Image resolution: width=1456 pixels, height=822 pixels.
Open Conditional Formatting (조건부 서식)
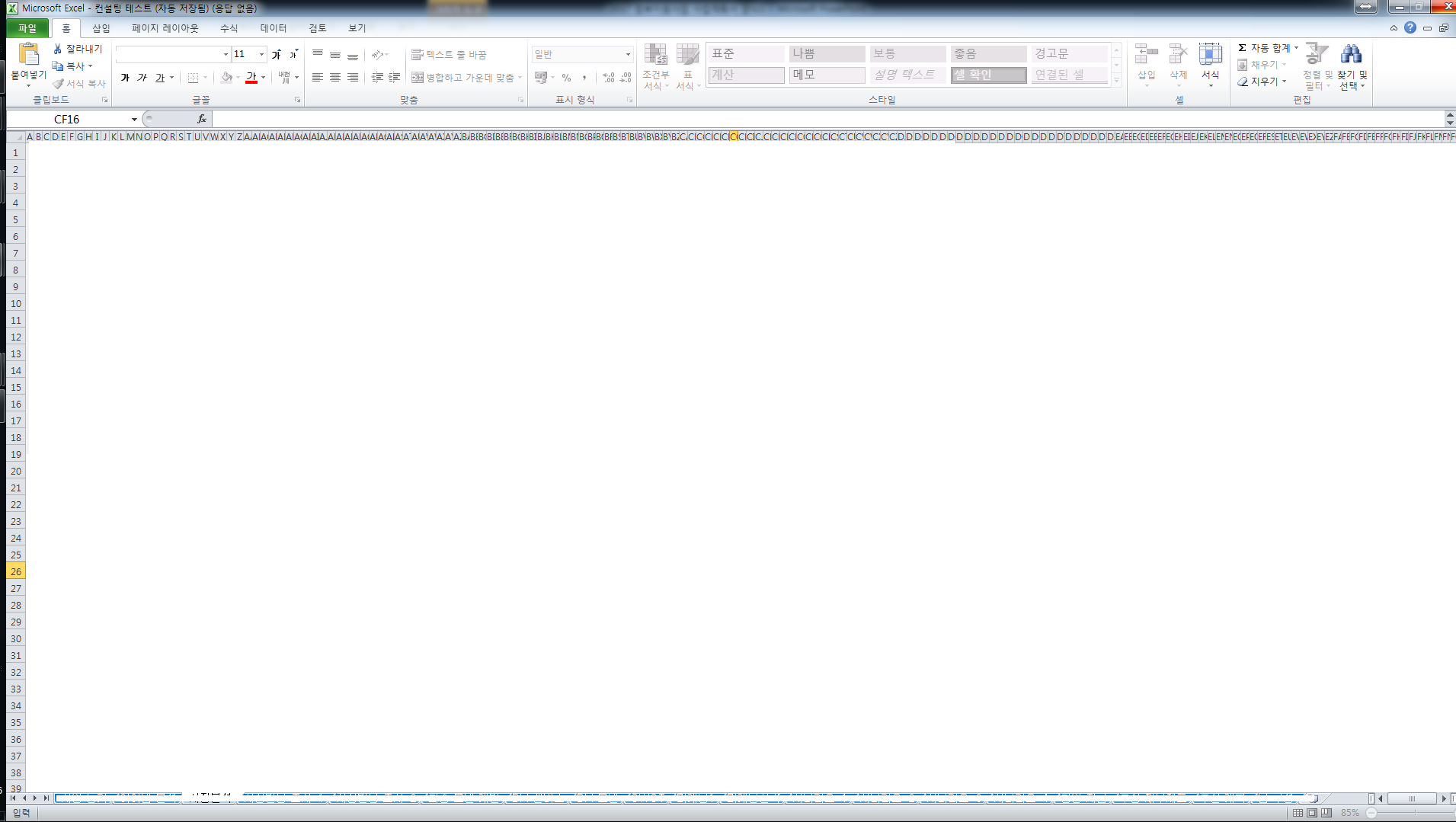[x=656, y=67]
